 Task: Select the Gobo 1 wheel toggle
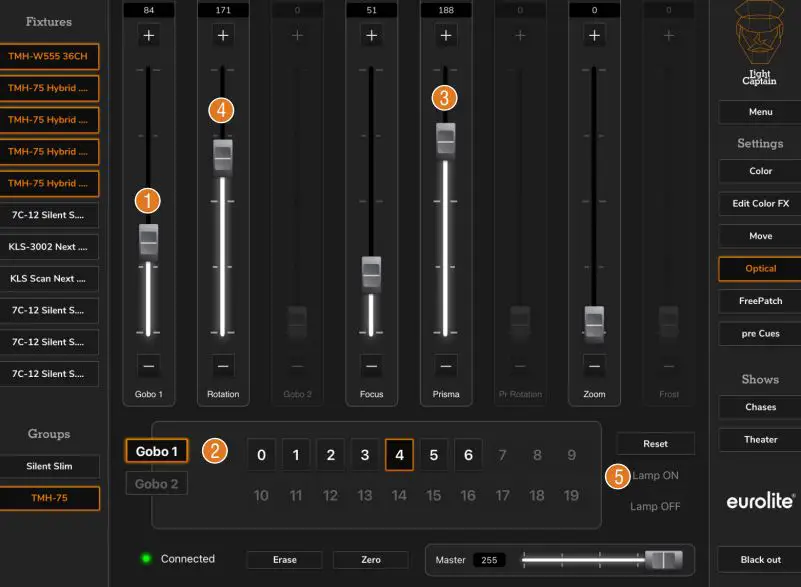[156, 451]
